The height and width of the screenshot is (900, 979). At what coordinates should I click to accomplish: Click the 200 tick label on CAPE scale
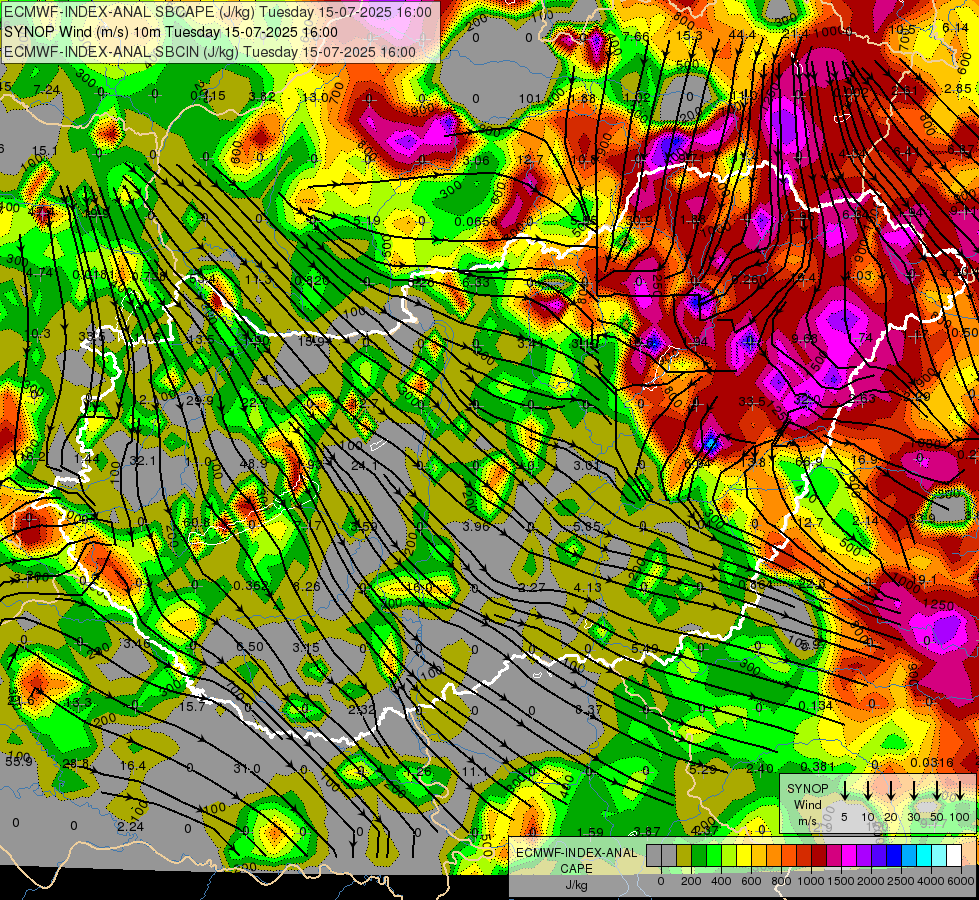pyautogui.click(x=691, y=881)
